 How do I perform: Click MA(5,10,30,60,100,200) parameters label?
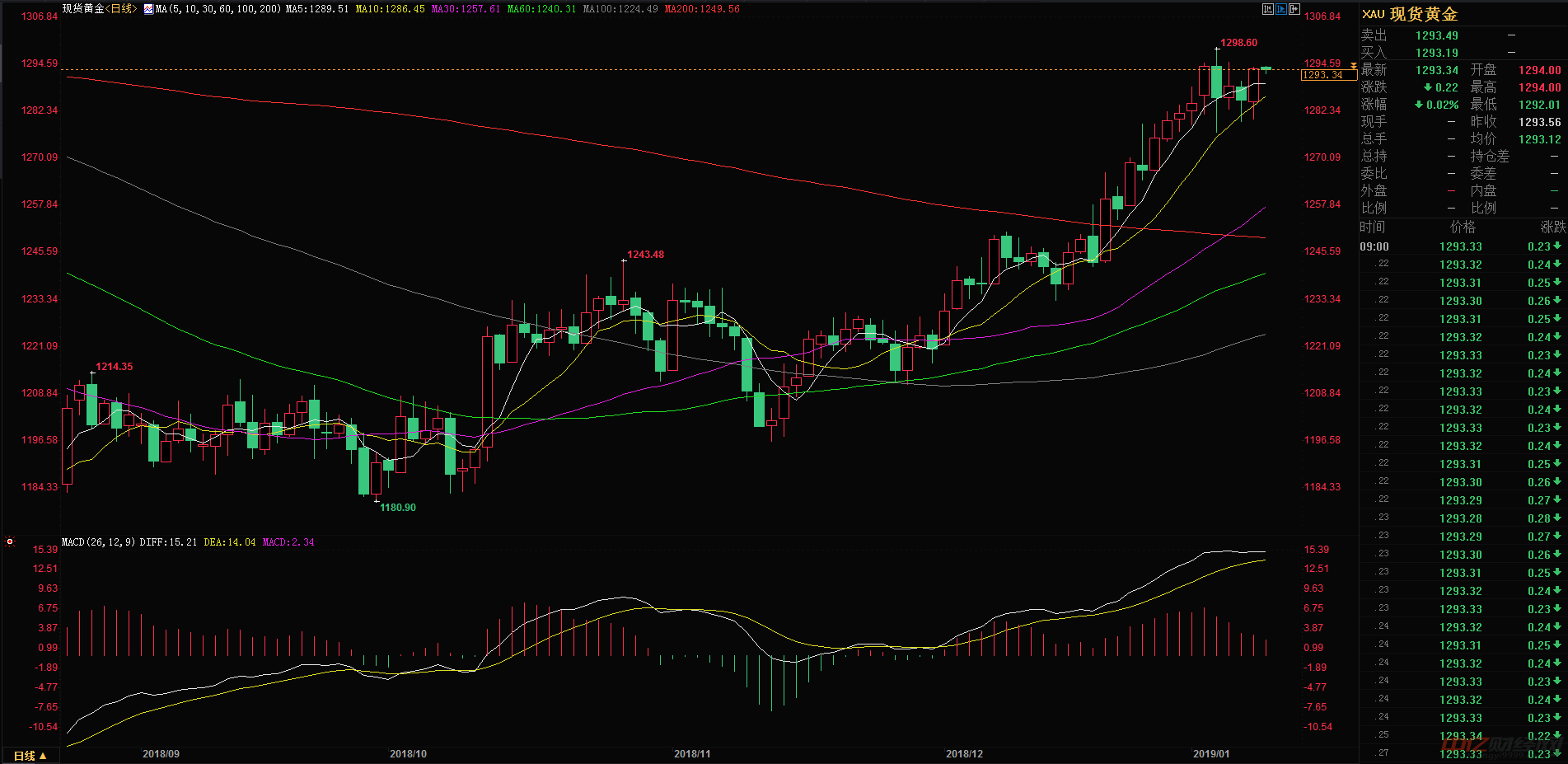(x=218, y=9)
